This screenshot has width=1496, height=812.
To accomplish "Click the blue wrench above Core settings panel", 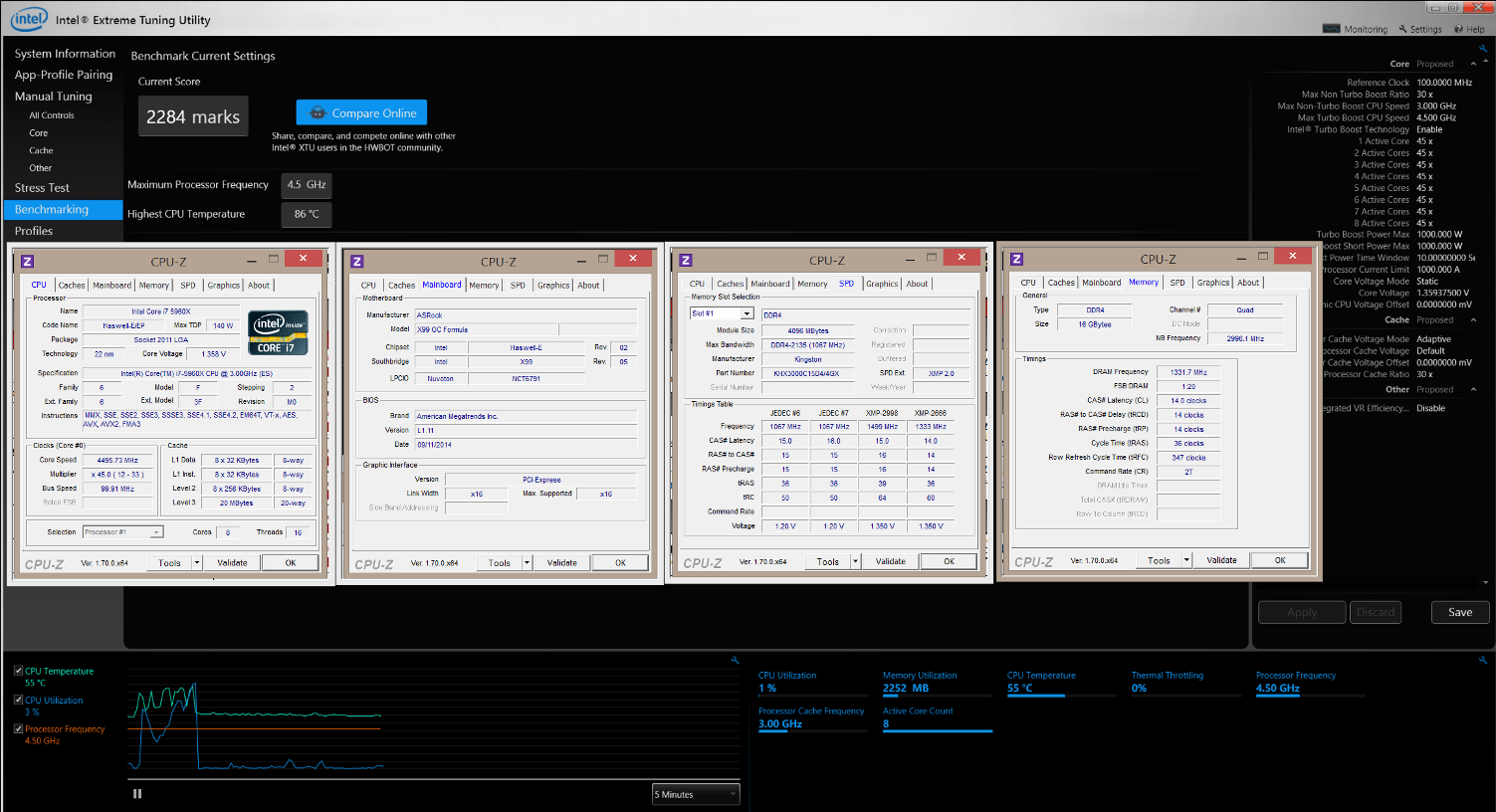I will pyautogui.click(x=1482, y=48).
